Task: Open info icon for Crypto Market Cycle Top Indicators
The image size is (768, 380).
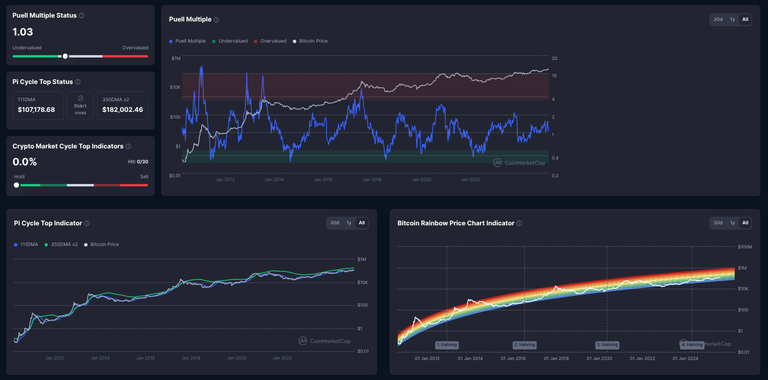Action: [128, 146]
